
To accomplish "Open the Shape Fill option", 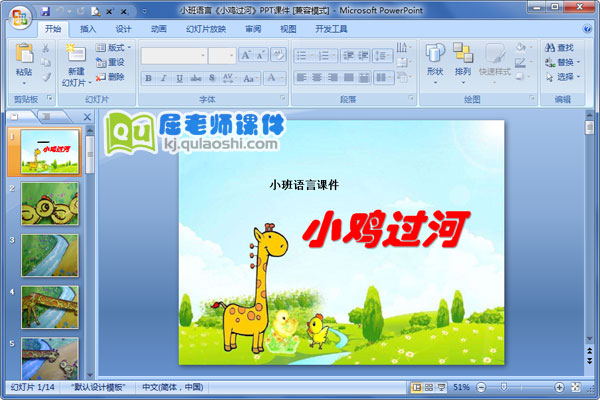I will [x=522, y=47].
